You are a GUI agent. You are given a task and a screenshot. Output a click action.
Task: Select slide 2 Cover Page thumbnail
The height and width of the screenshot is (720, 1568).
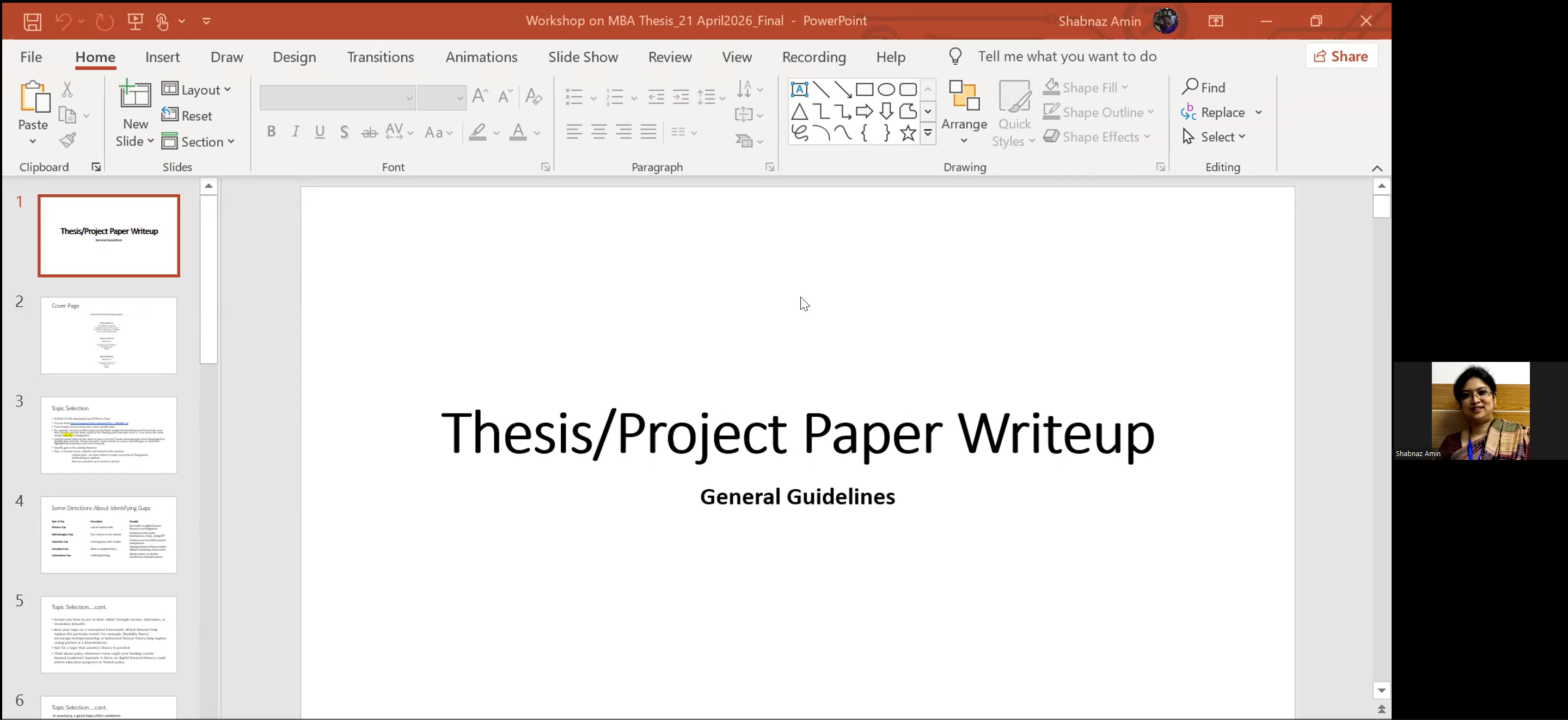click(109, 335)
